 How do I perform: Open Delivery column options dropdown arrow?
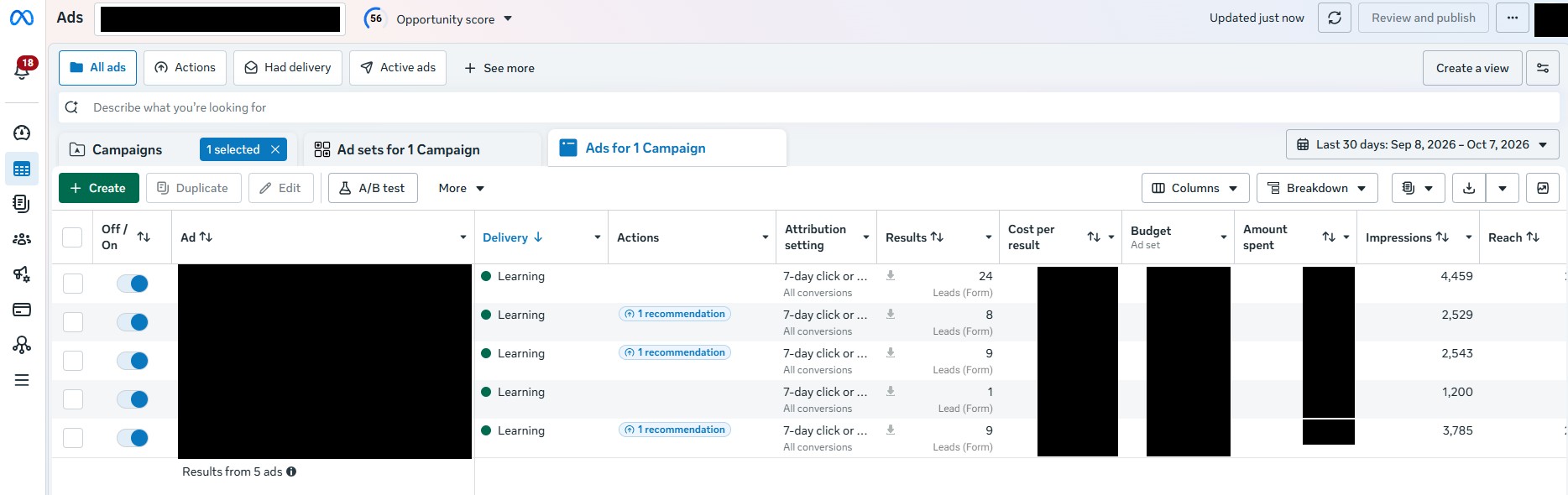tap(597, 237)
